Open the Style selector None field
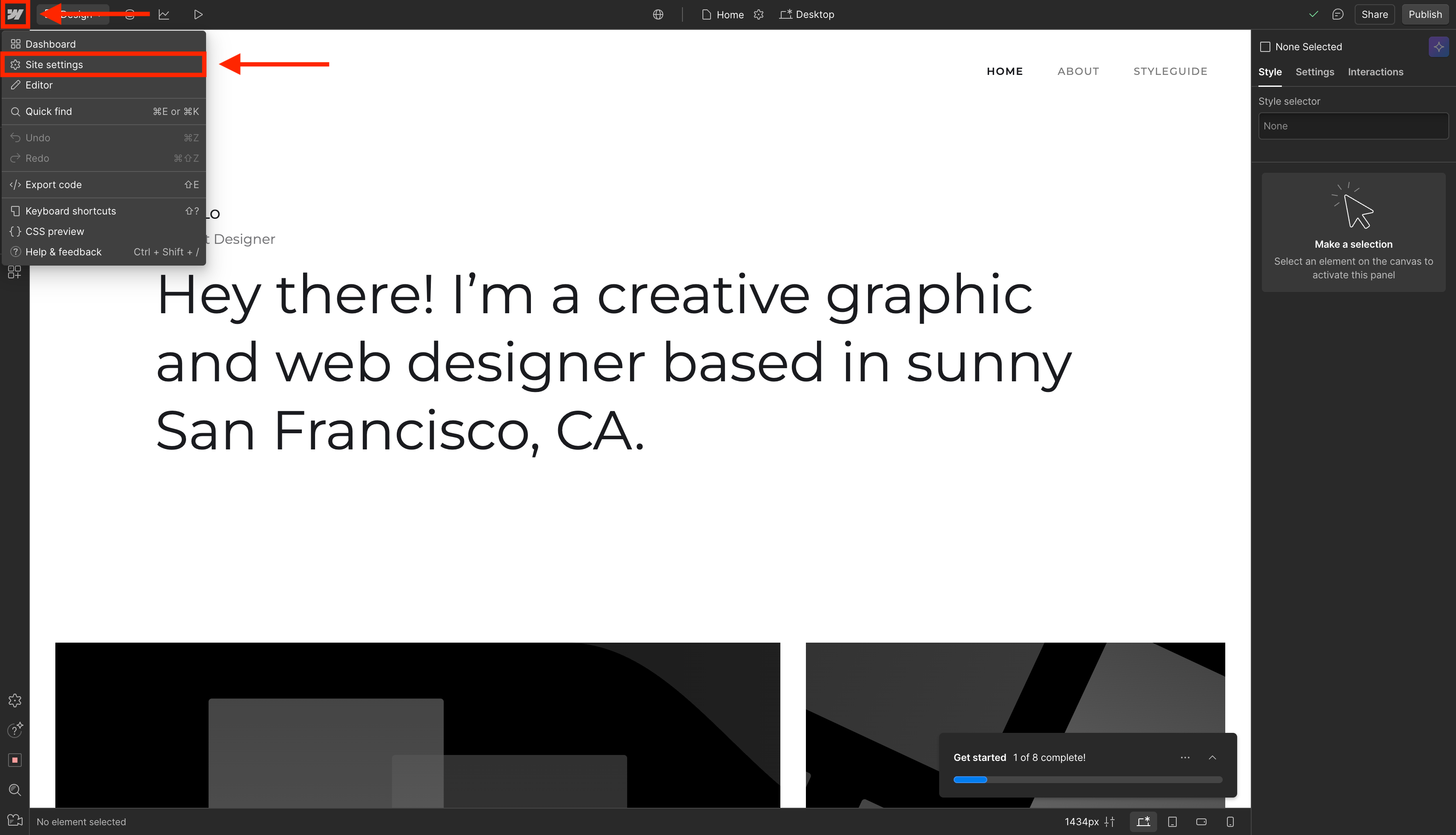The image size is (1456, 835). (x=1353, y=126)
